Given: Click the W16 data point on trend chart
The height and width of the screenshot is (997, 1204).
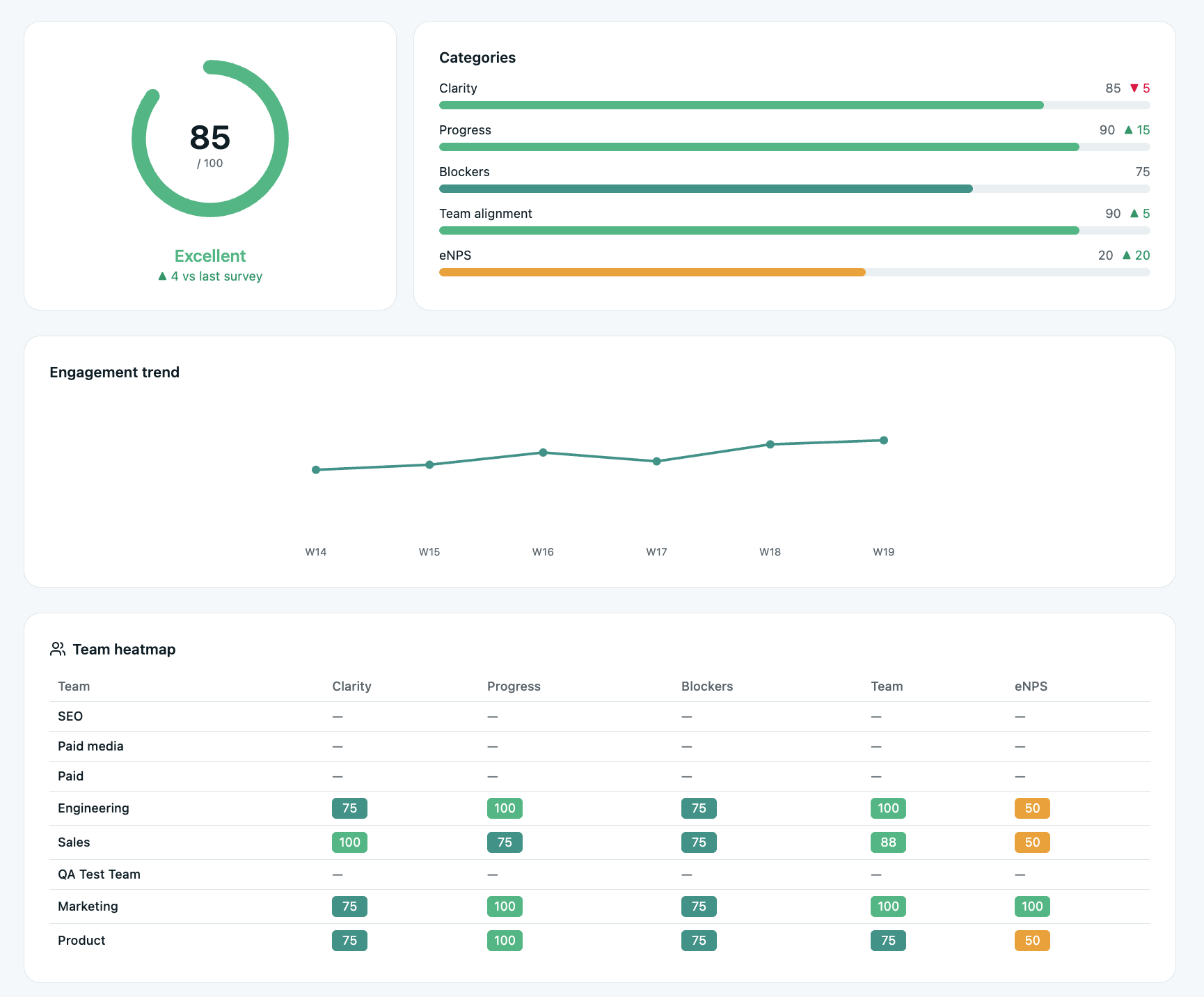Looking at the screenshot, I should coord(543,453).
